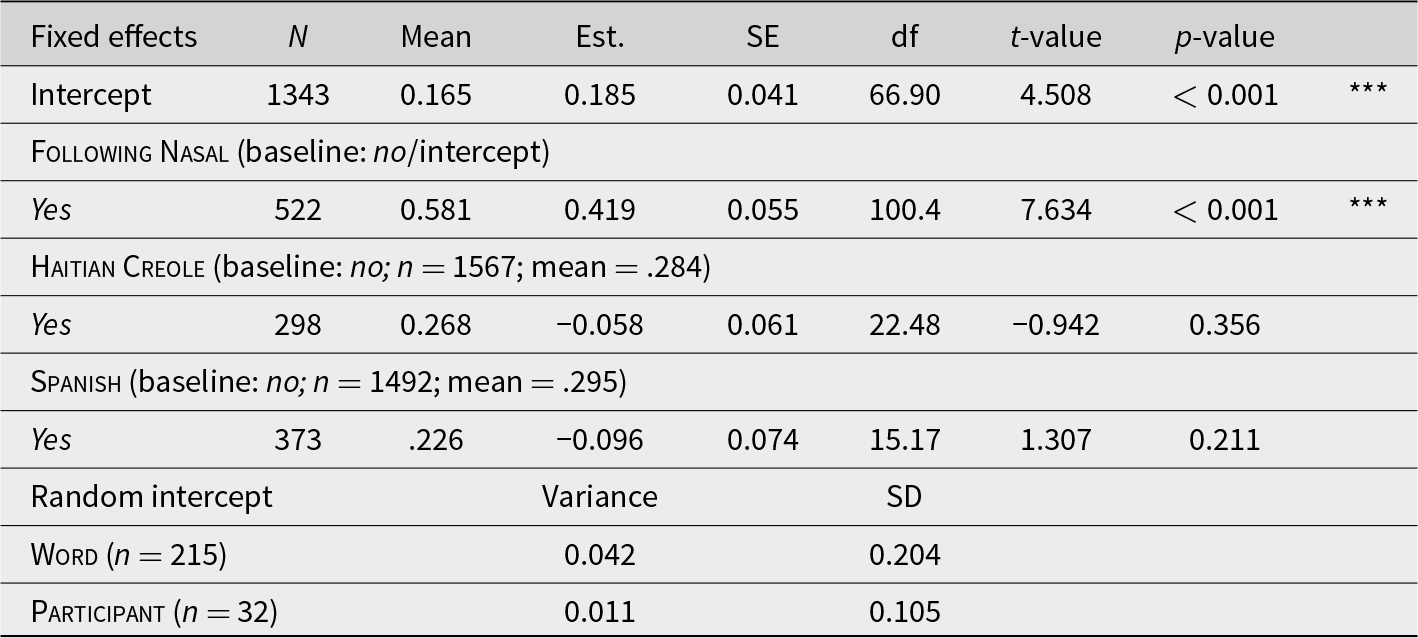Click the Haitian Creole baseline heading

(x=371, y=268)
